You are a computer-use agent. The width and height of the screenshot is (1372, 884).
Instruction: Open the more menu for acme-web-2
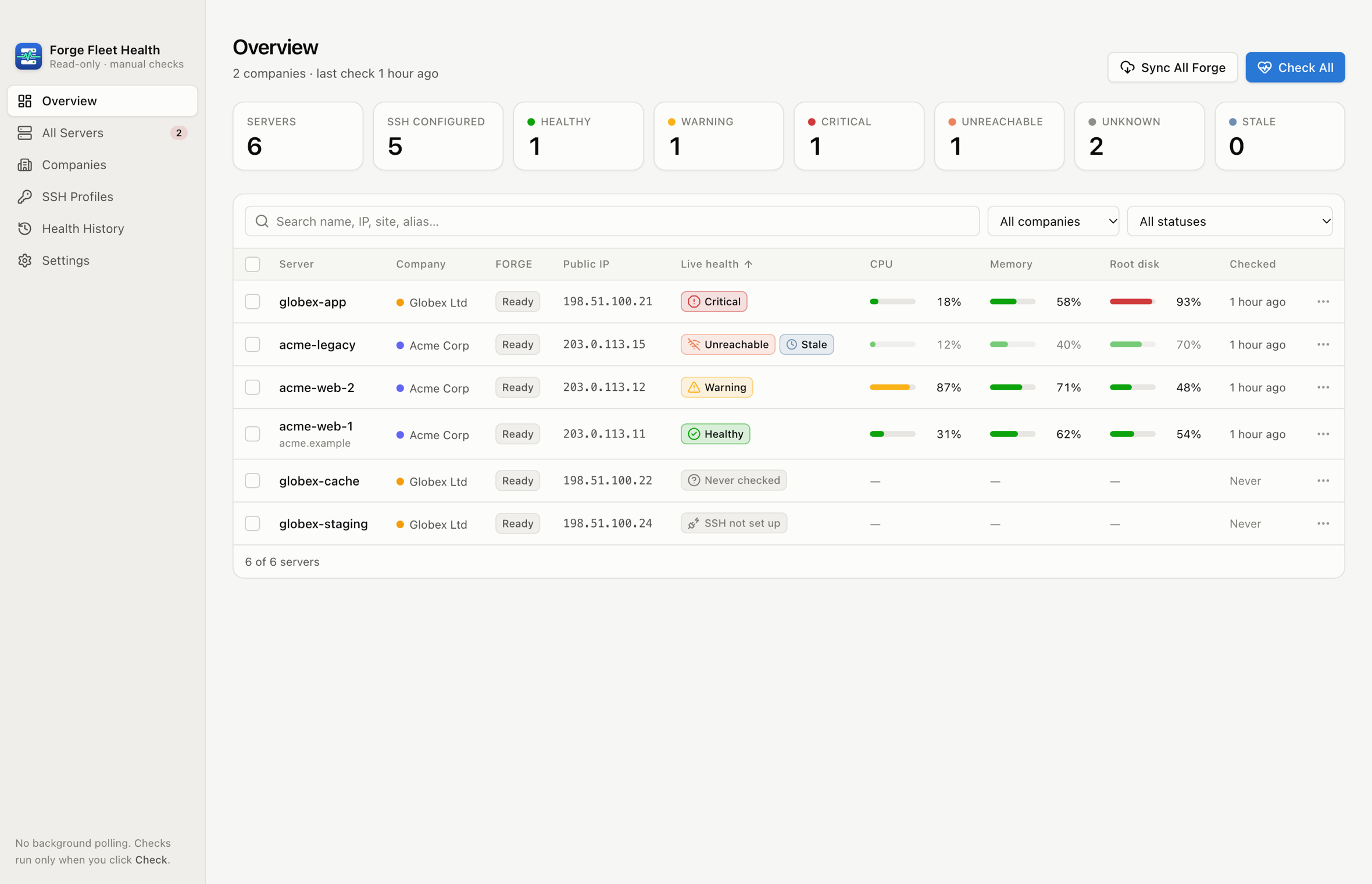(x=1323, y=388)
